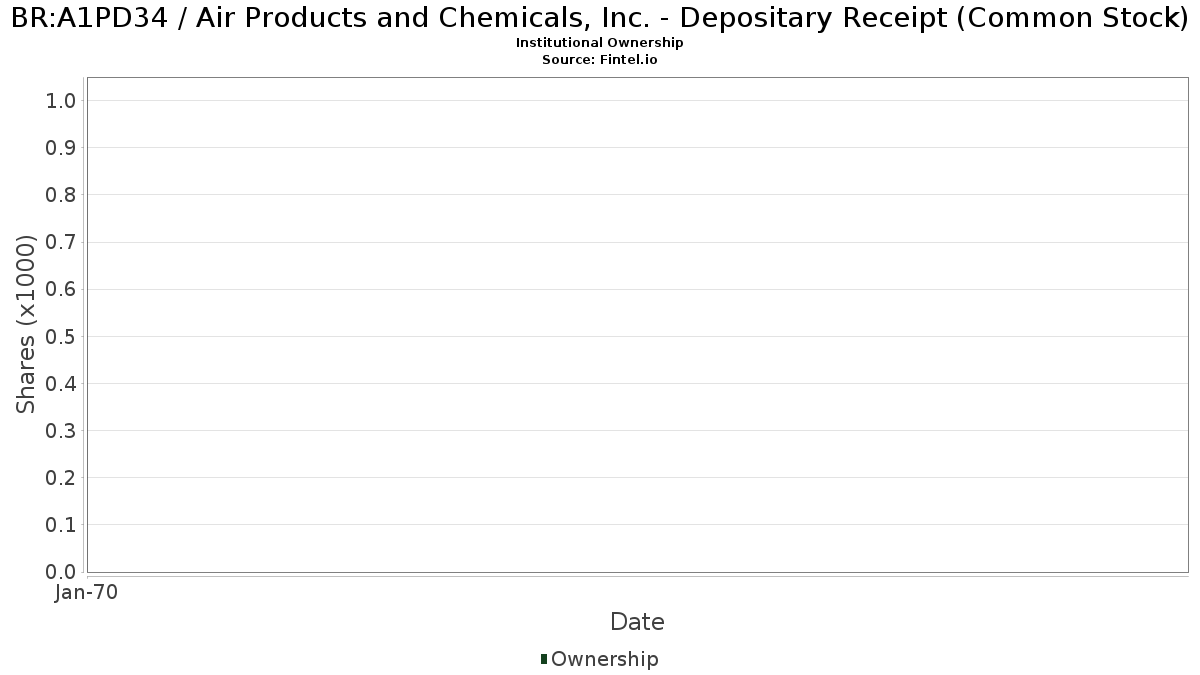Click the 0.1 y-axis tick label
The height and width of the screenshot is (675, 1200).
pos(61,524)
